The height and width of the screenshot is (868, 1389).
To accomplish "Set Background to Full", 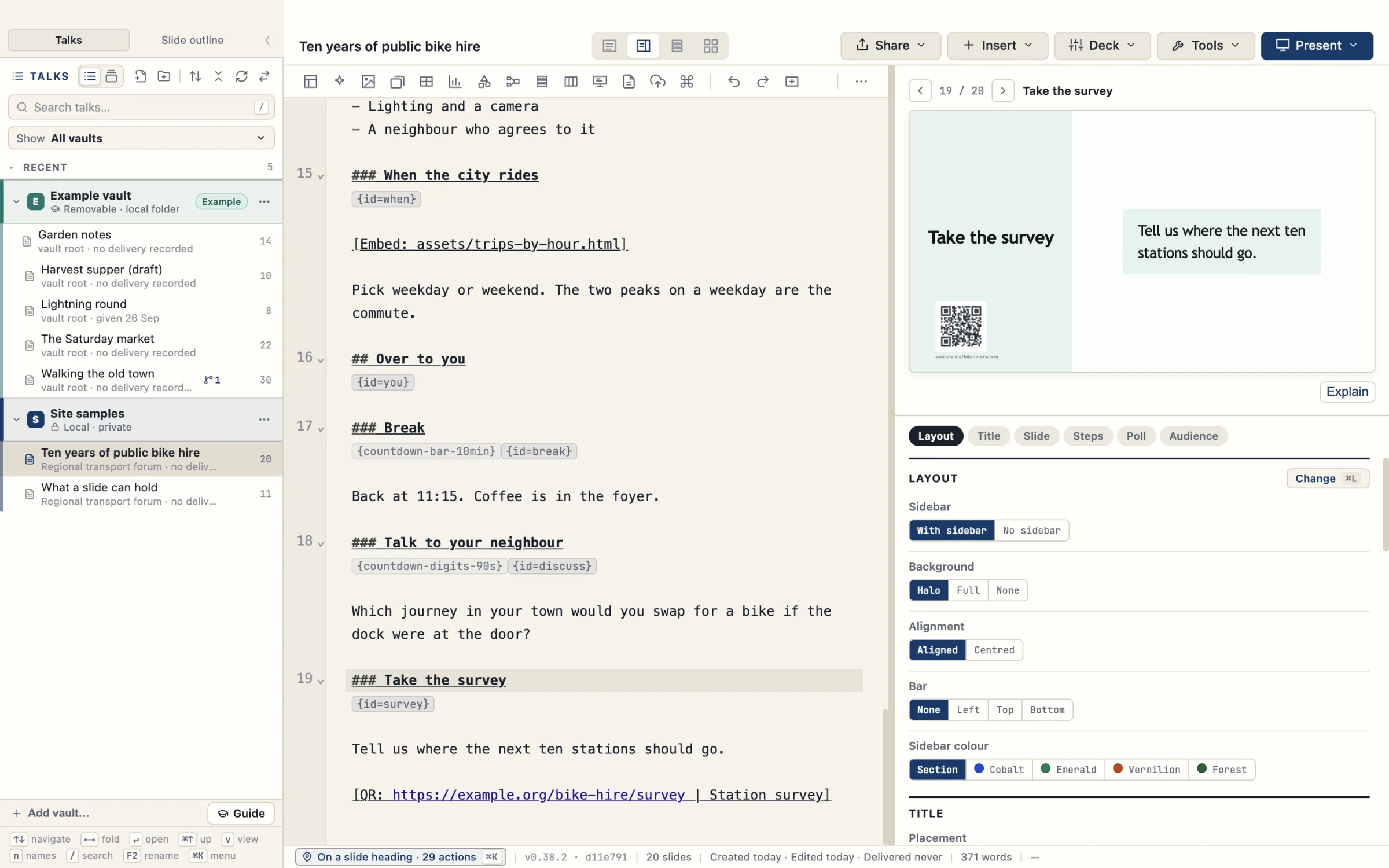I will tap(968, 590).
